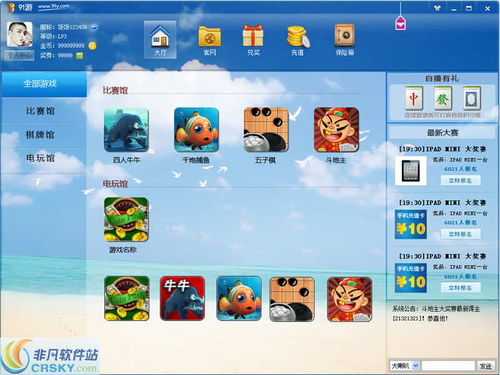
Task: Open the red 牛牛 shortcut icon
Action: click(x=182, y=298)
